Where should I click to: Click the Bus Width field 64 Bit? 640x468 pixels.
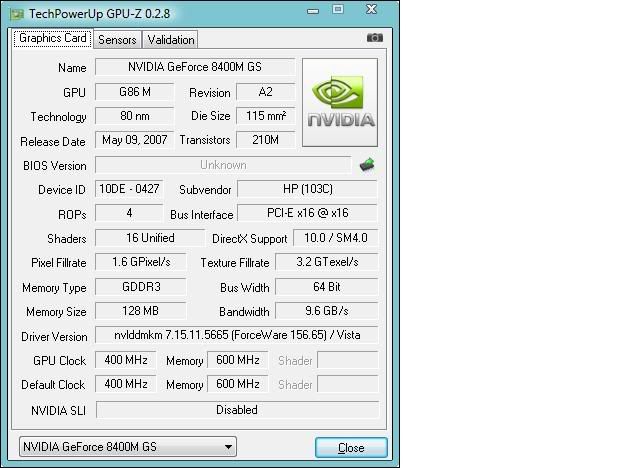point(327,287)
